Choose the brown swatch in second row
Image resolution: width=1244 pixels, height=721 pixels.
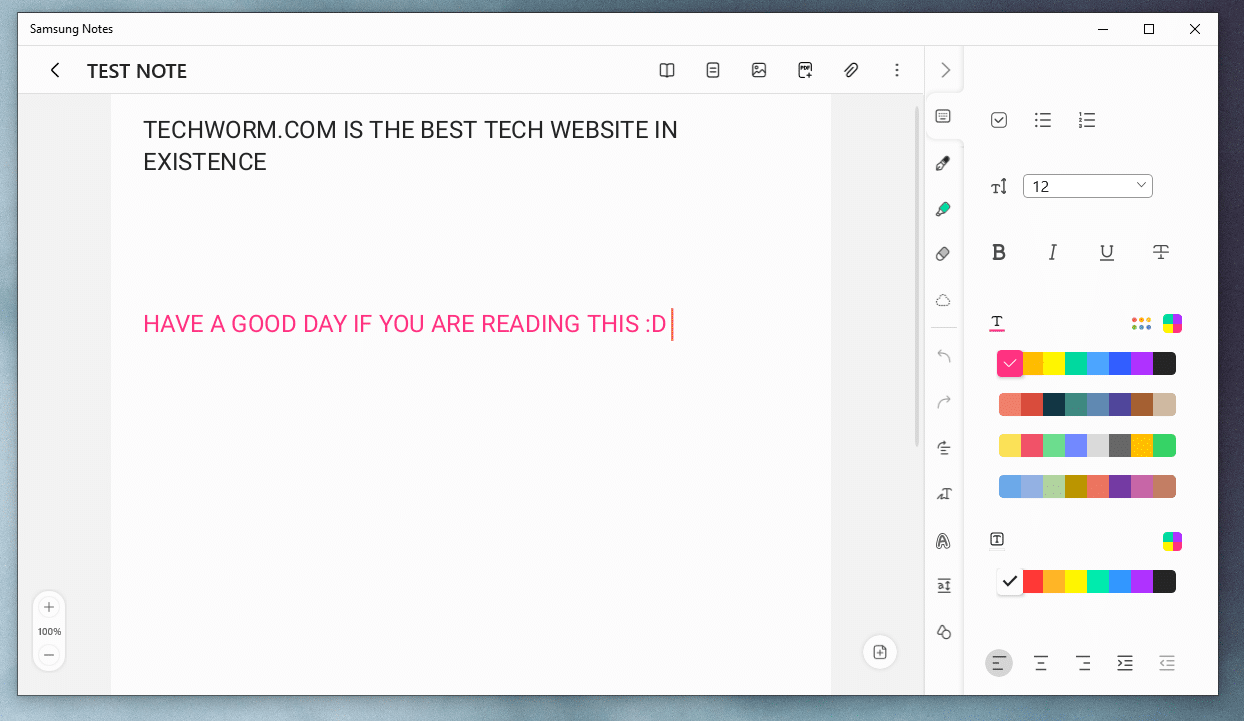pos(1142,404)
